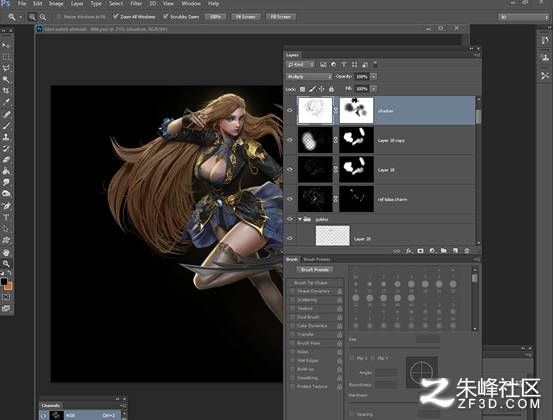
Task: Open the workspace switcher dropdown
Action: tap(523, 17)
